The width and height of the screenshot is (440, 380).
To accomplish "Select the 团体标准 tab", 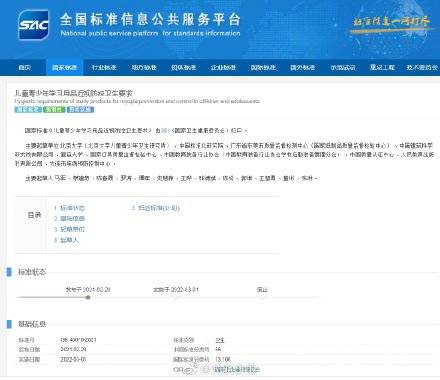I will coord(183,67).
